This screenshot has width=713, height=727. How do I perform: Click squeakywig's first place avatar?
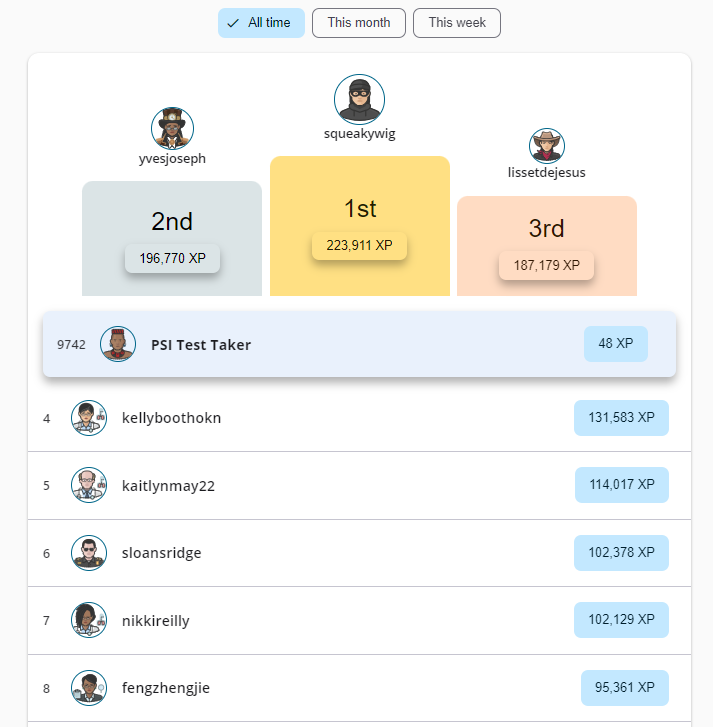click(359, 99)
